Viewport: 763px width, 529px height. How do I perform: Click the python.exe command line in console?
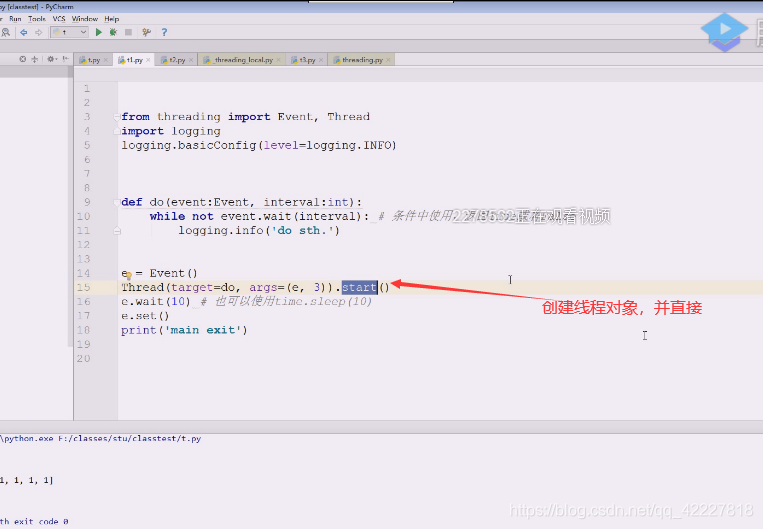(x=101, y=438)
